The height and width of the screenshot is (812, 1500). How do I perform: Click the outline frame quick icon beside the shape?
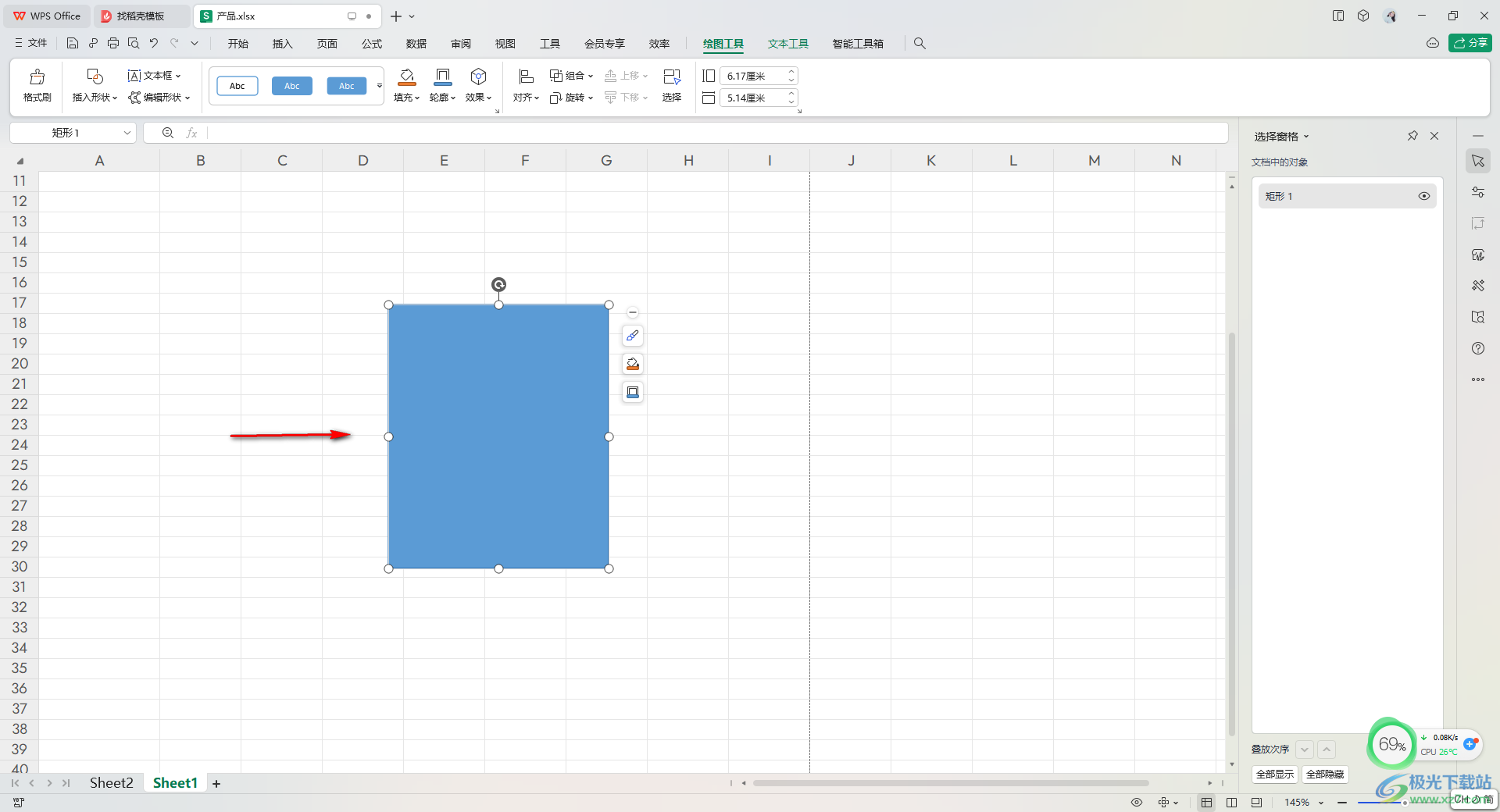click(x=633, y=392)
